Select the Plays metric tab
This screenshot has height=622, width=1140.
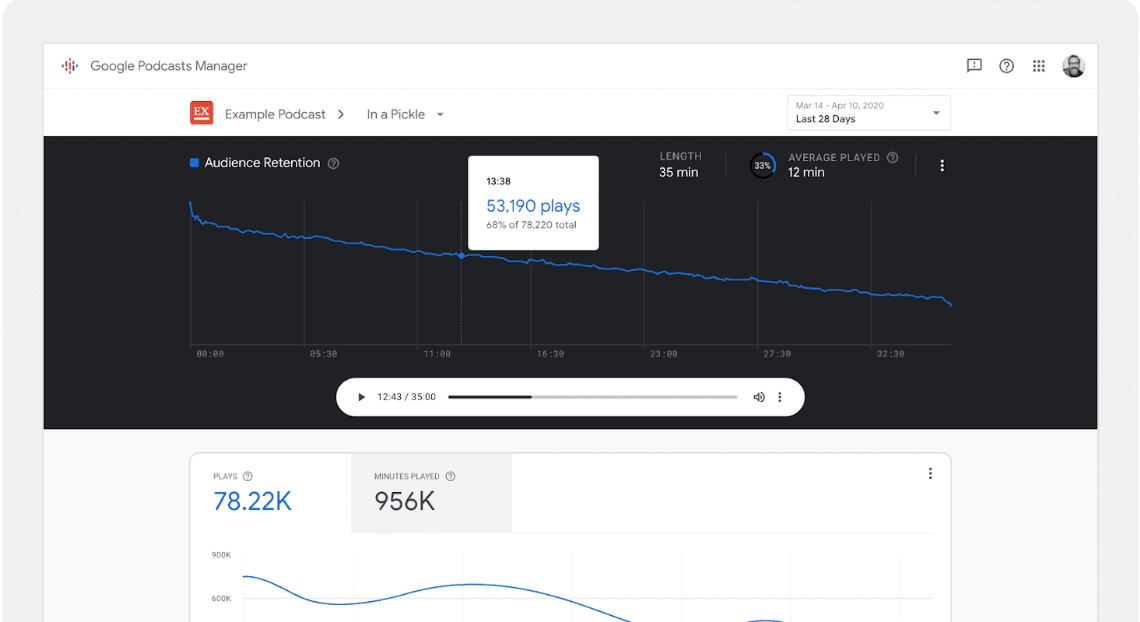(x=271, y=493)
